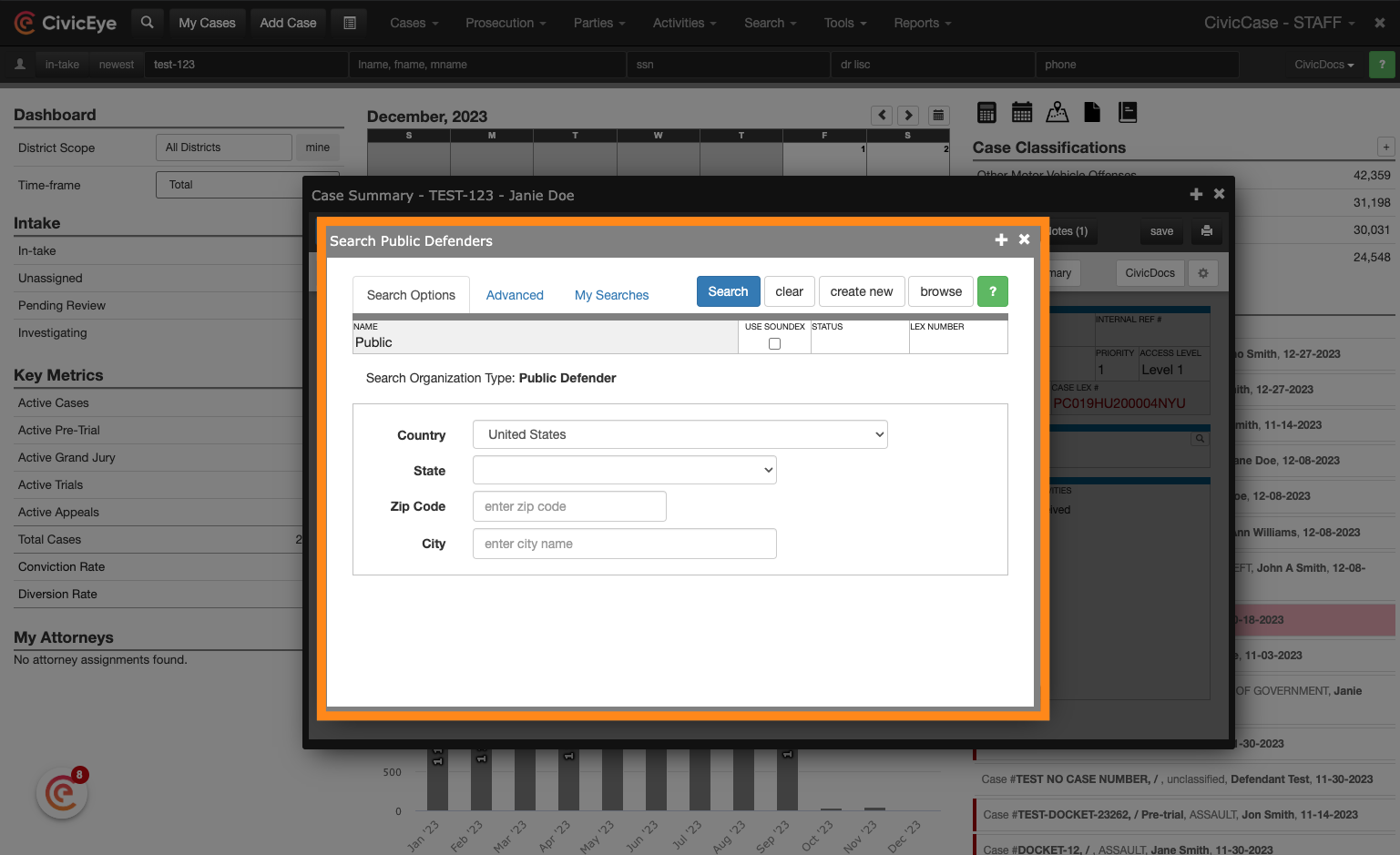Open the map icon above Case Classifications

1058,112
